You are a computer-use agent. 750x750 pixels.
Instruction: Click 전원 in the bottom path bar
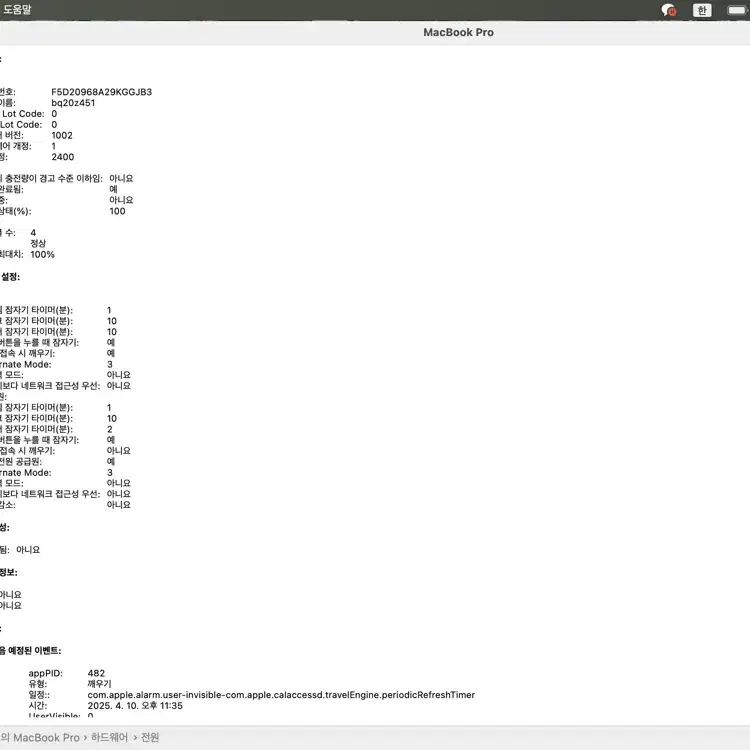(150, 738)
